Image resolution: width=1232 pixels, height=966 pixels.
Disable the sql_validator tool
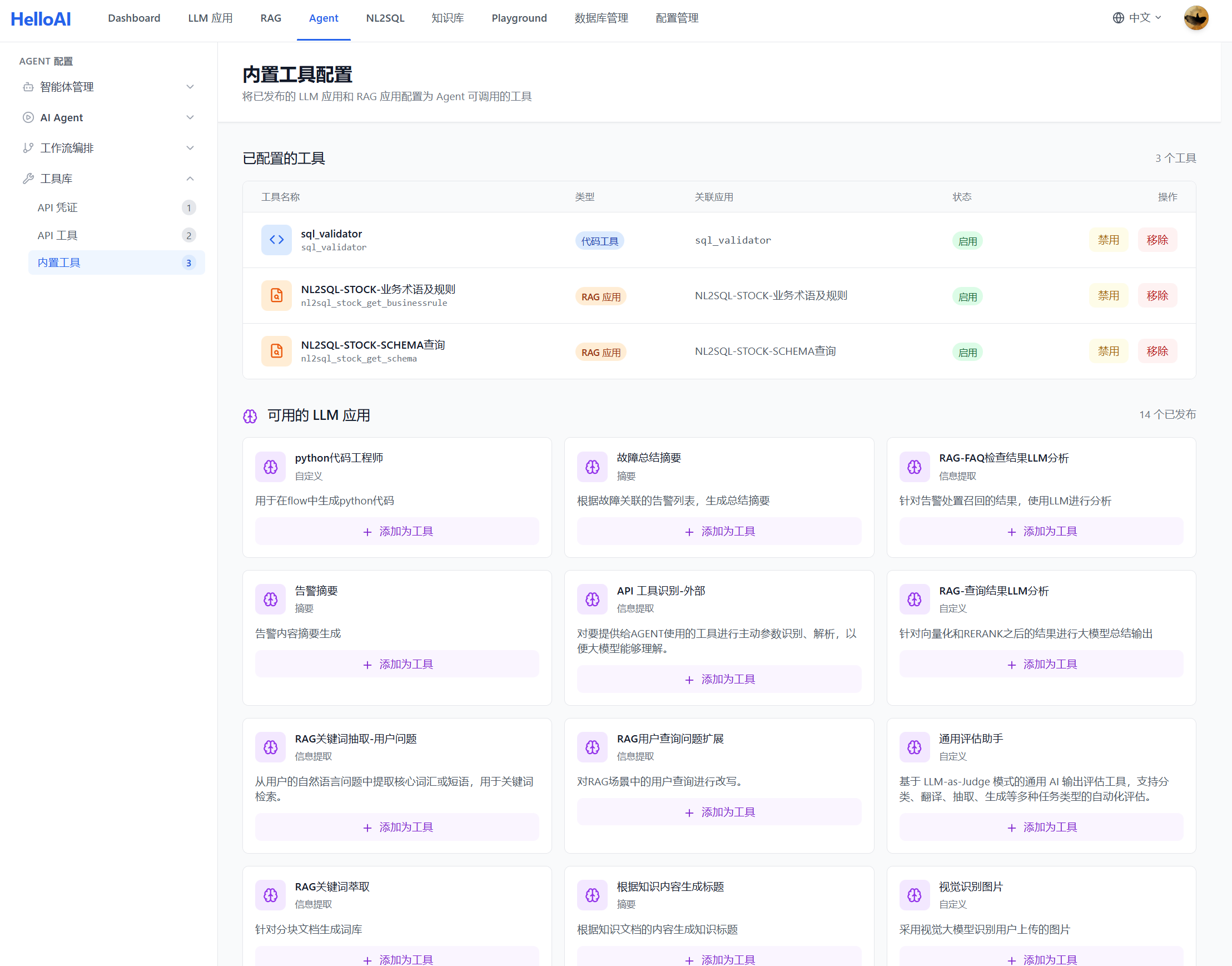click(x=1107, y=240)
